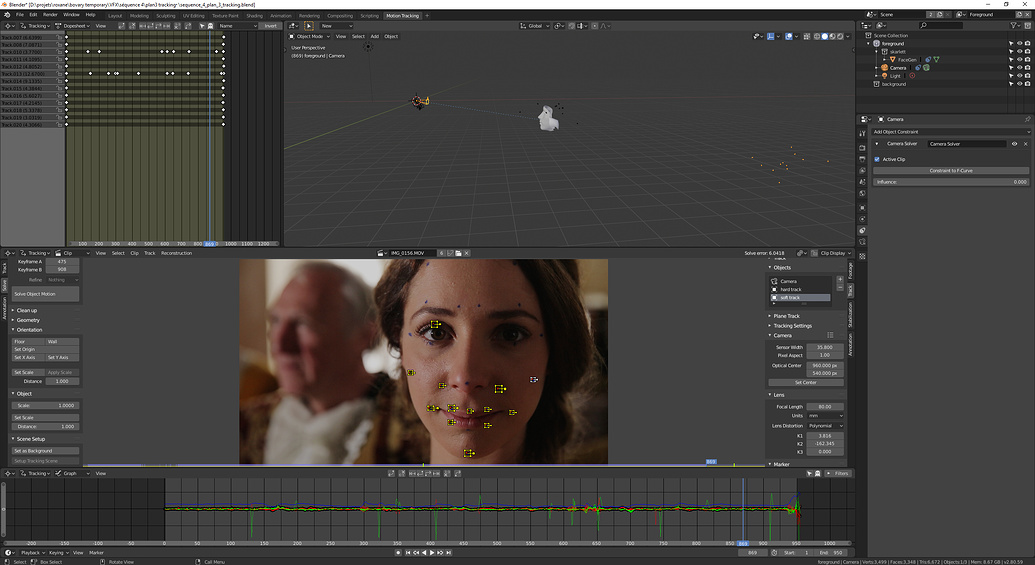Open the overlays toggle icon in 3D viewport
The image size is (1035, 565).
tap(789, 36)
